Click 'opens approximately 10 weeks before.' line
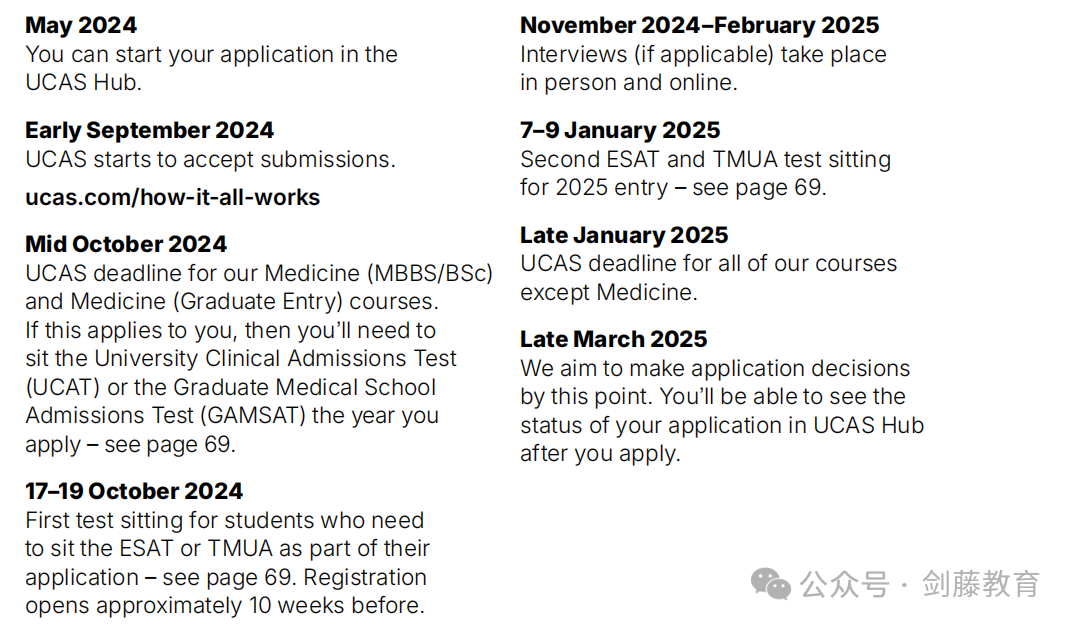Image resolution: width=1074 pixels, height=627 pixels. [x=225, y=606]
